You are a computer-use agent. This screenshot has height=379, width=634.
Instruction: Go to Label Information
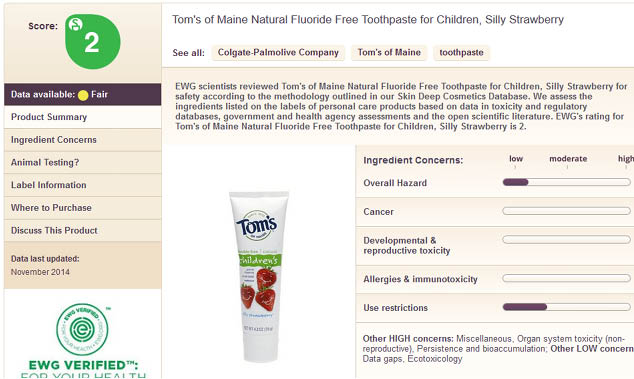tap(82, 185)
